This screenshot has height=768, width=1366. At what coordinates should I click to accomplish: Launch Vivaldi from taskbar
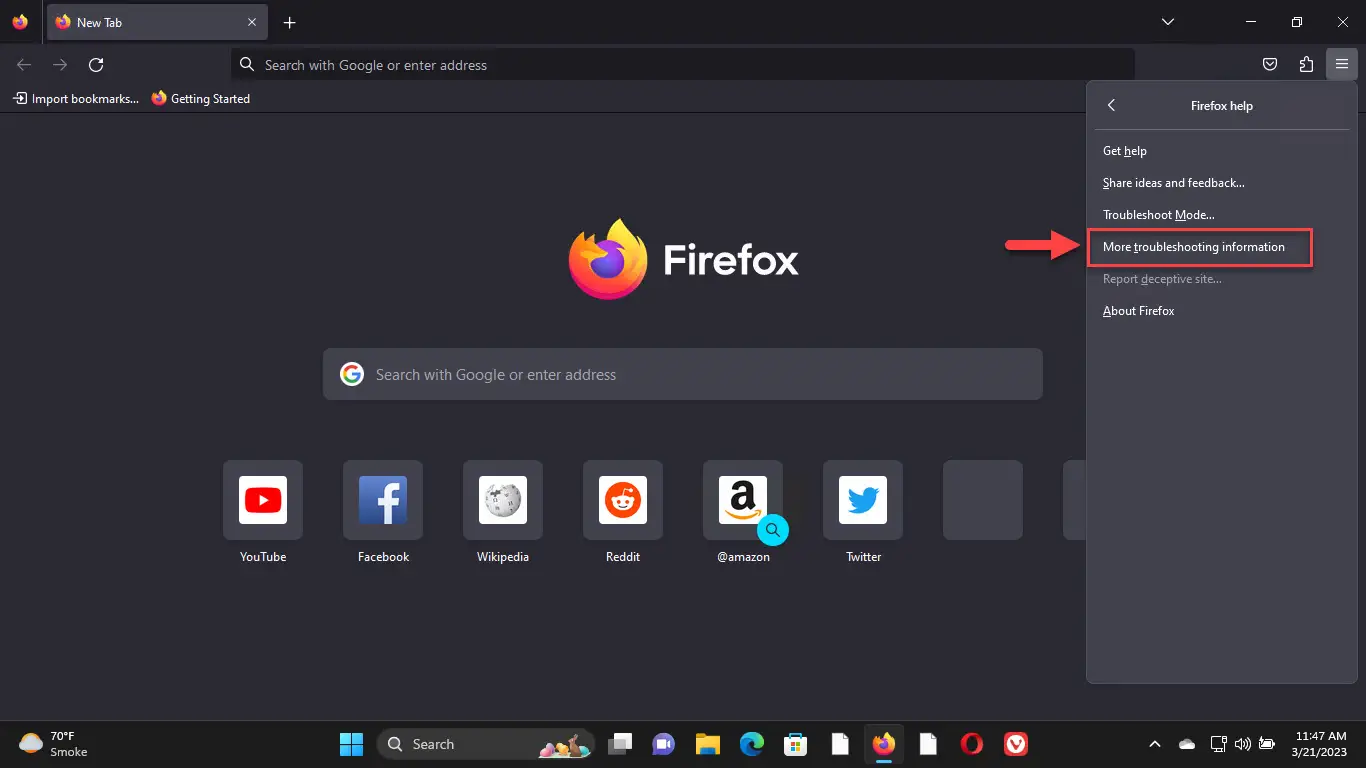(x=1016, y=744)
